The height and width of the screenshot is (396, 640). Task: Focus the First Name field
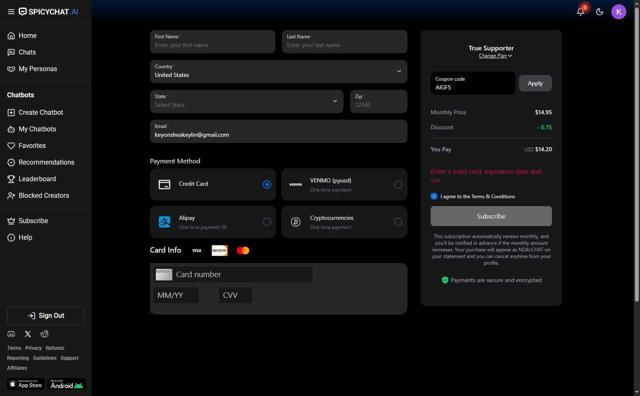tap(212, 41)
